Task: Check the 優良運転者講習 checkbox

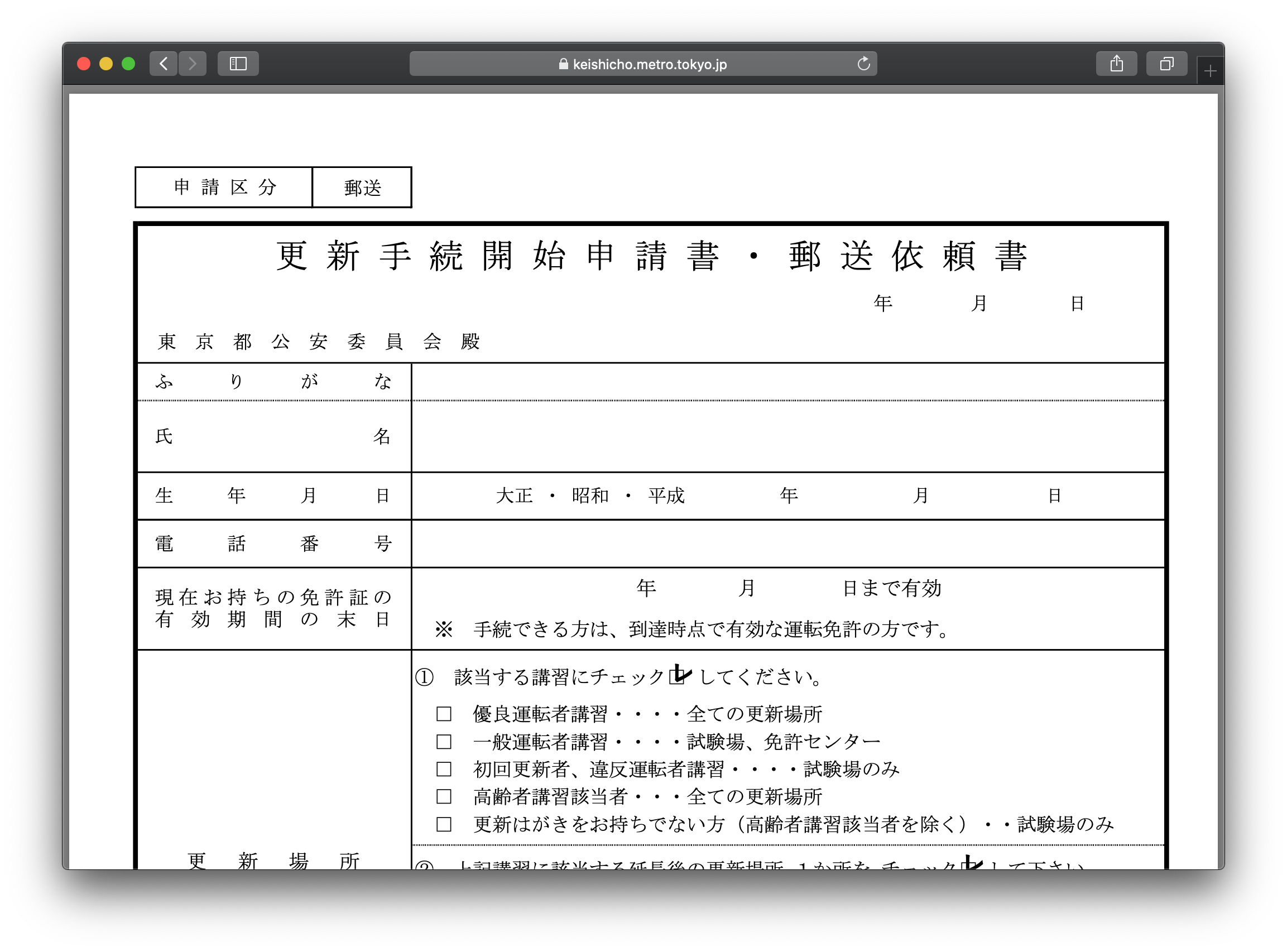Action: click(444, 714)
